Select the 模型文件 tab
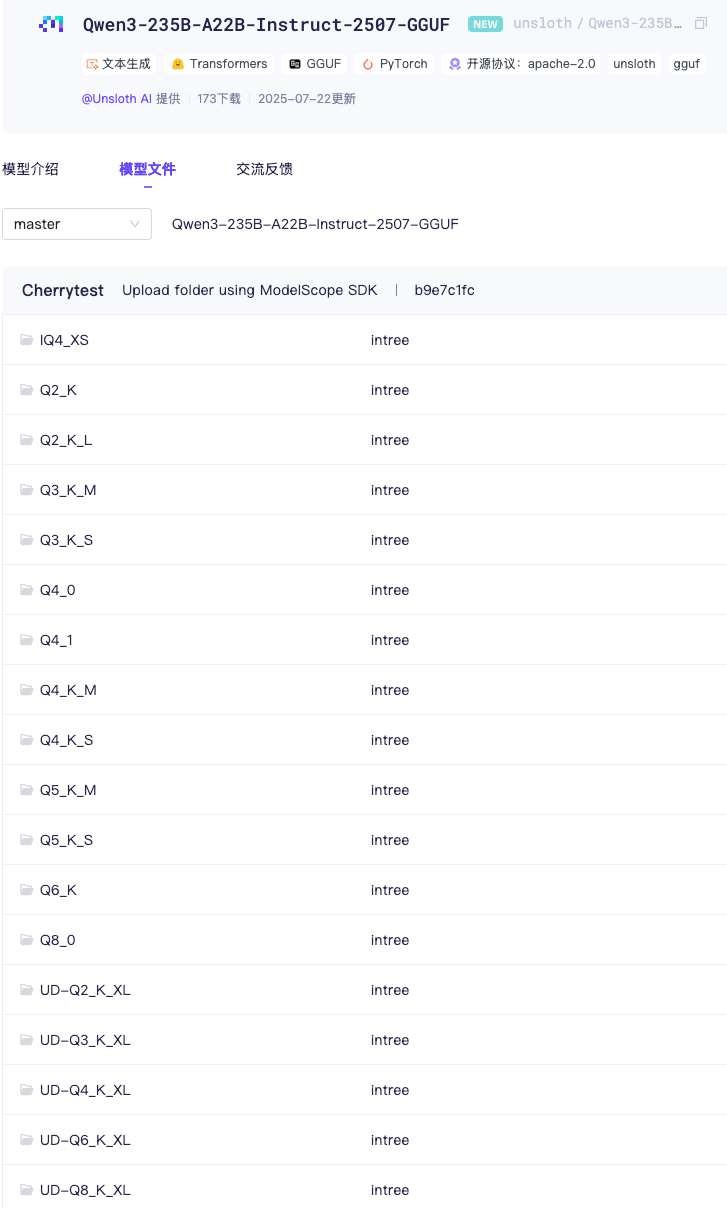 tap(147, 169)
